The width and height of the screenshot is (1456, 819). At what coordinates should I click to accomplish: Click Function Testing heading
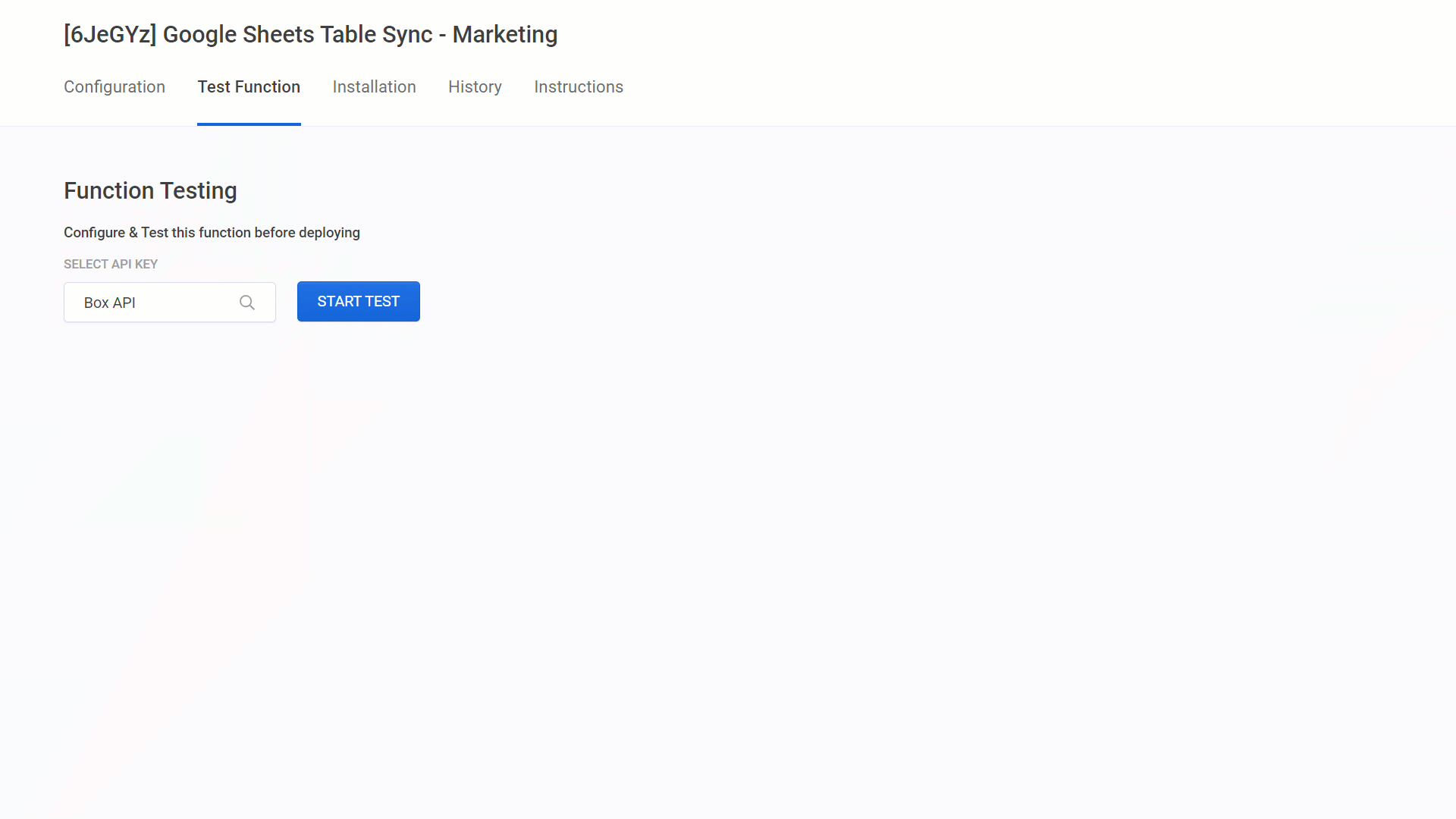(x=150, y=190)
